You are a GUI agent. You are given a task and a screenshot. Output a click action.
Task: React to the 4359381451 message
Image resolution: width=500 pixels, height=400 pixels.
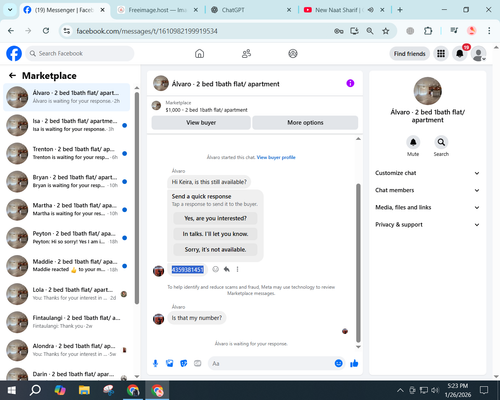pyautogui.click(x=216, y=269)
